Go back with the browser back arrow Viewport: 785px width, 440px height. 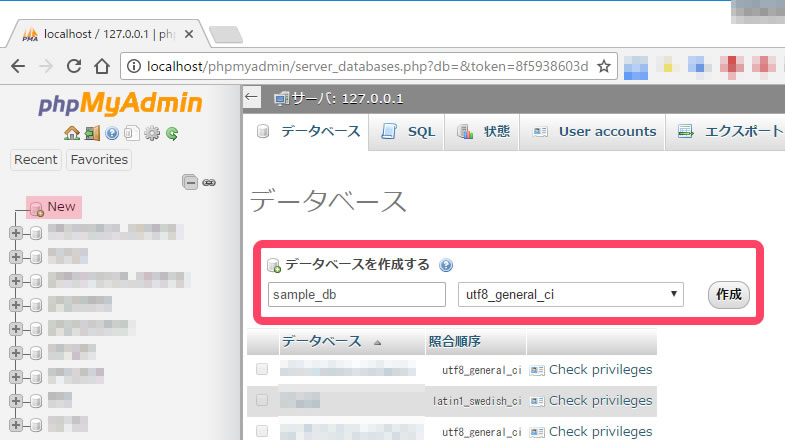[18, 66]
